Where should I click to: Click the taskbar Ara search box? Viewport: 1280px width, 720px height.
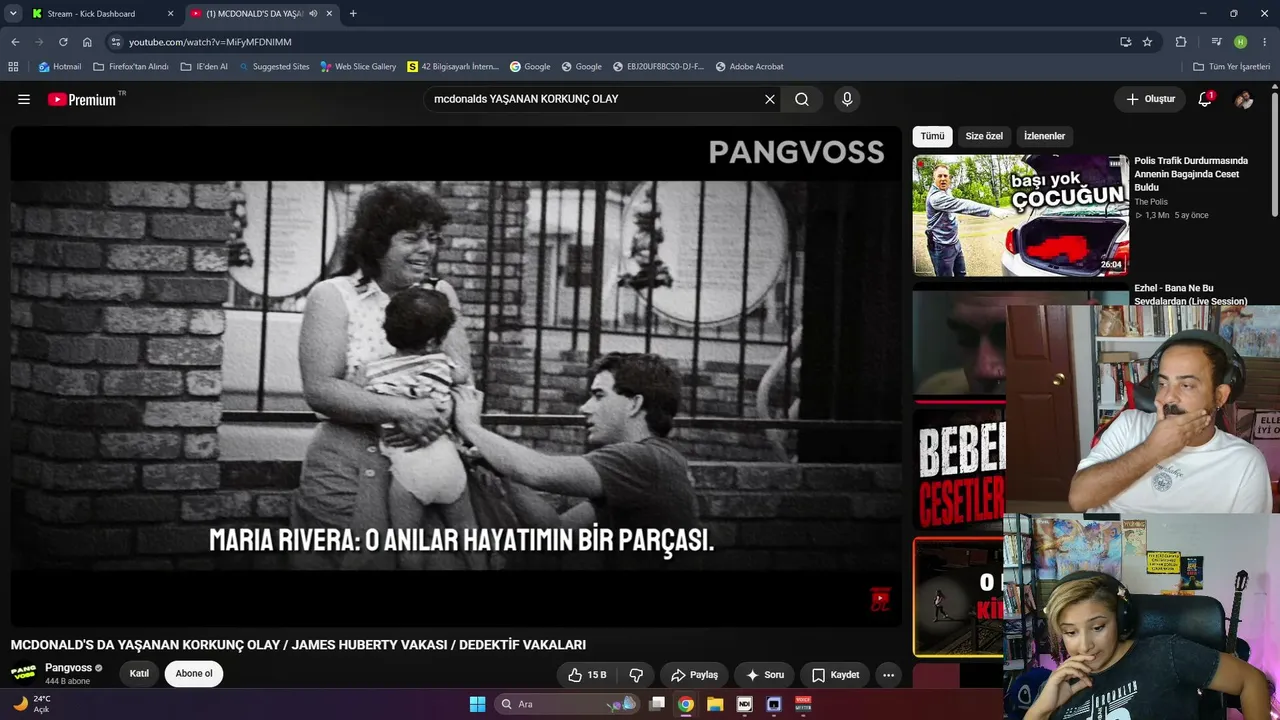[x=568, y=704]
